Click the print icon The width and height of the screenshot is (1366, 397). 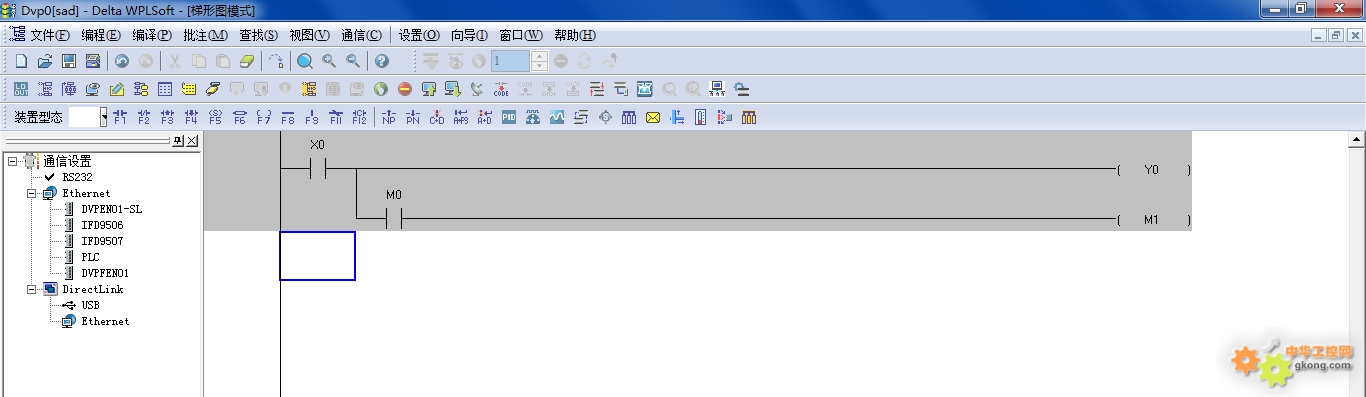(93, 61)
